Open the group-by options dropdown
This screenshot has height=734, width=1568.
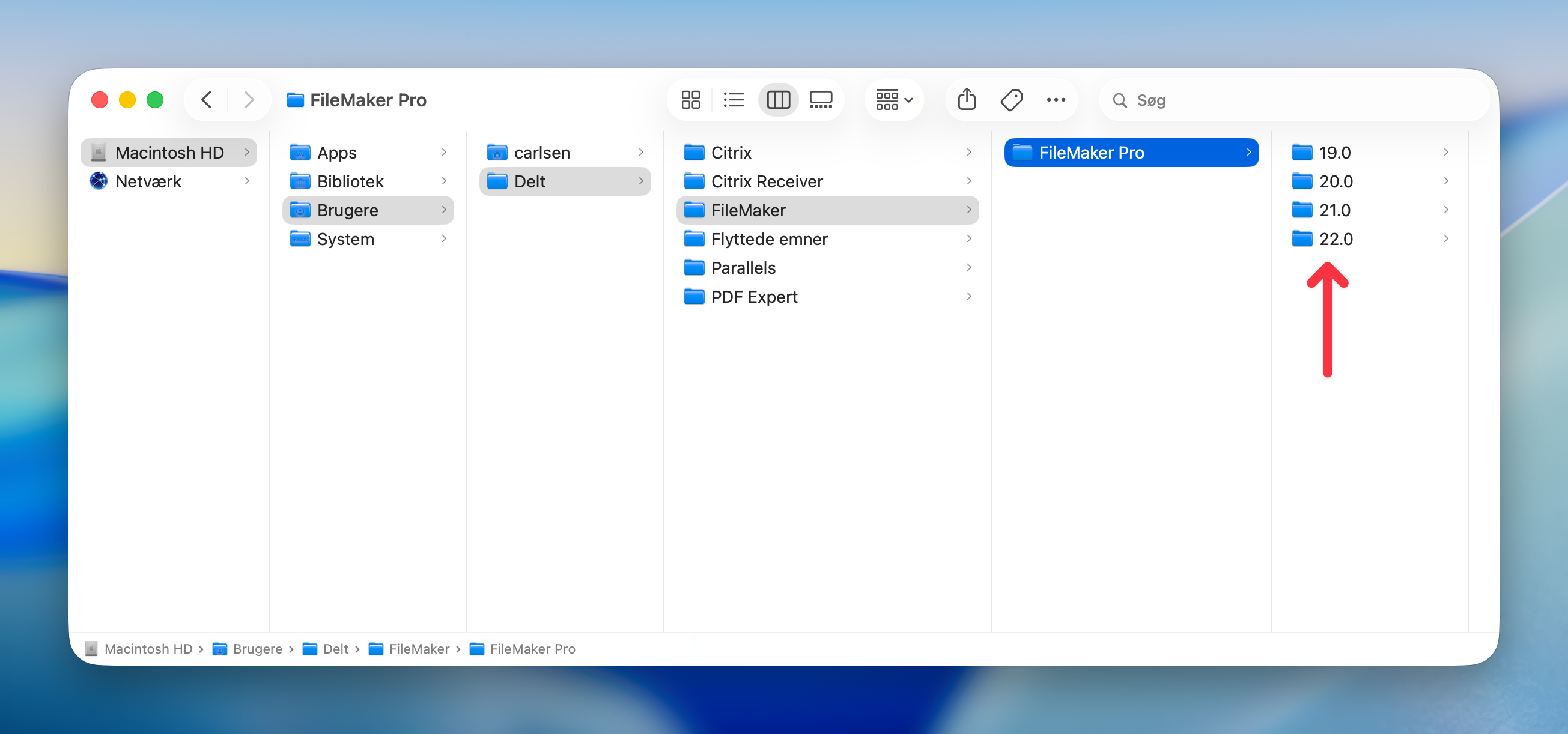click(x=893, y=100)
